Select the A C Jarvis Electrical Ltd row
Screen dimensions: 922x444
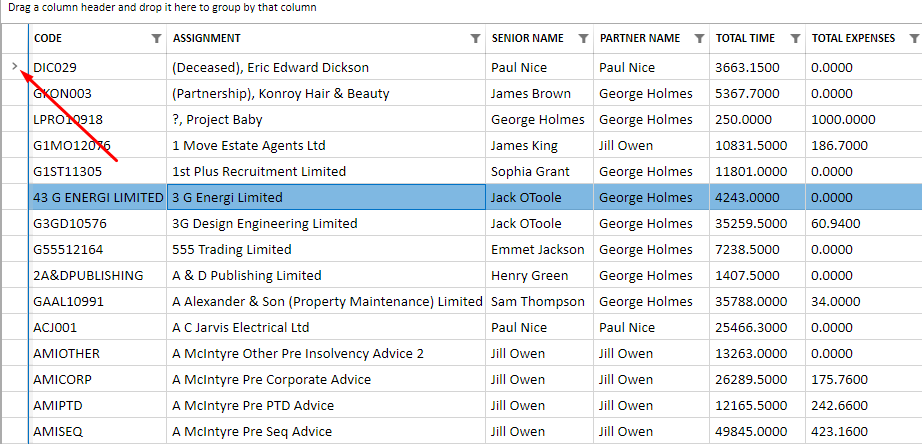click(x=240, y=328)
